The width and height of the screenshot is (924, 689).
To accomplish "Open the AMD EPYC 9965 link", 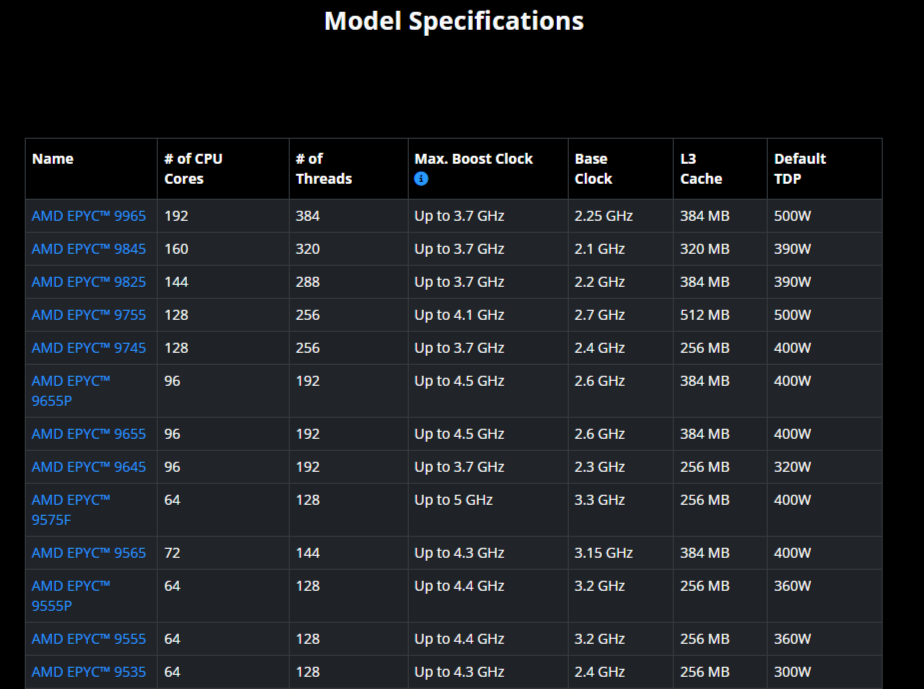I will coord(88,216).
